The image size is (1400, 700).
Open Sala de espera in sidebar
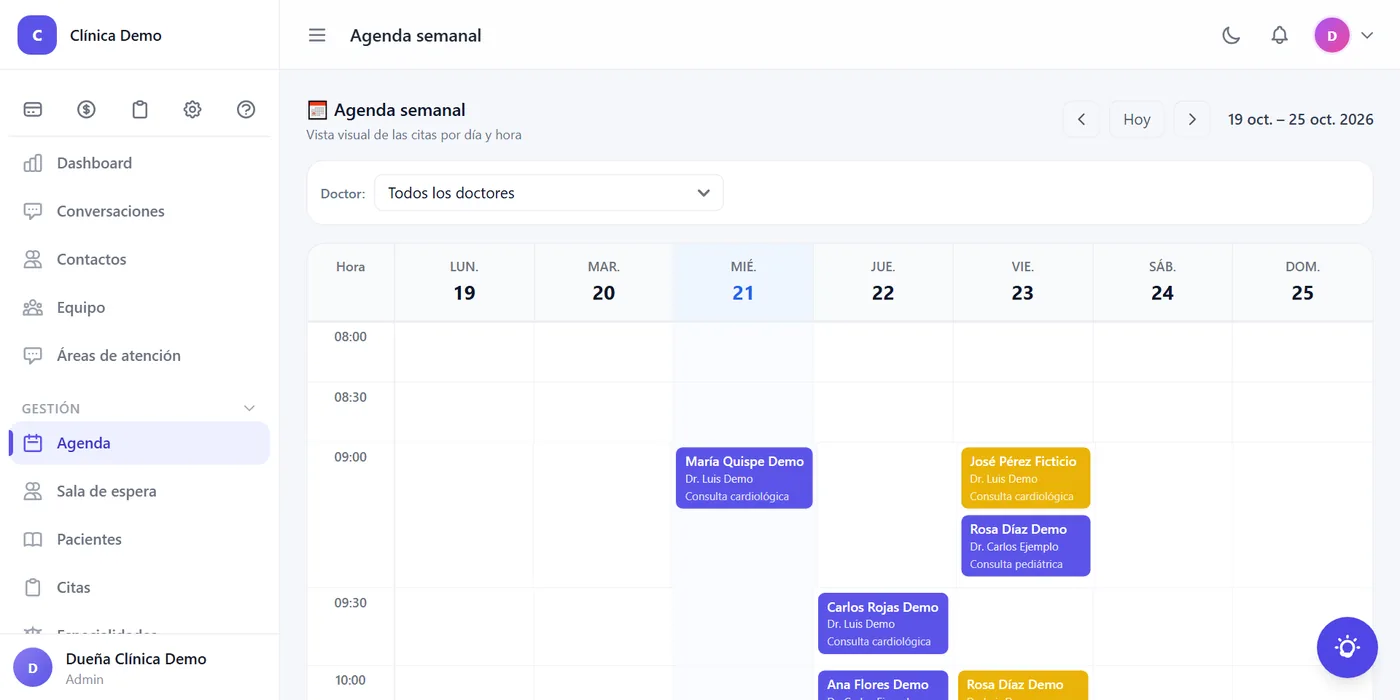[x=140, y=491]
